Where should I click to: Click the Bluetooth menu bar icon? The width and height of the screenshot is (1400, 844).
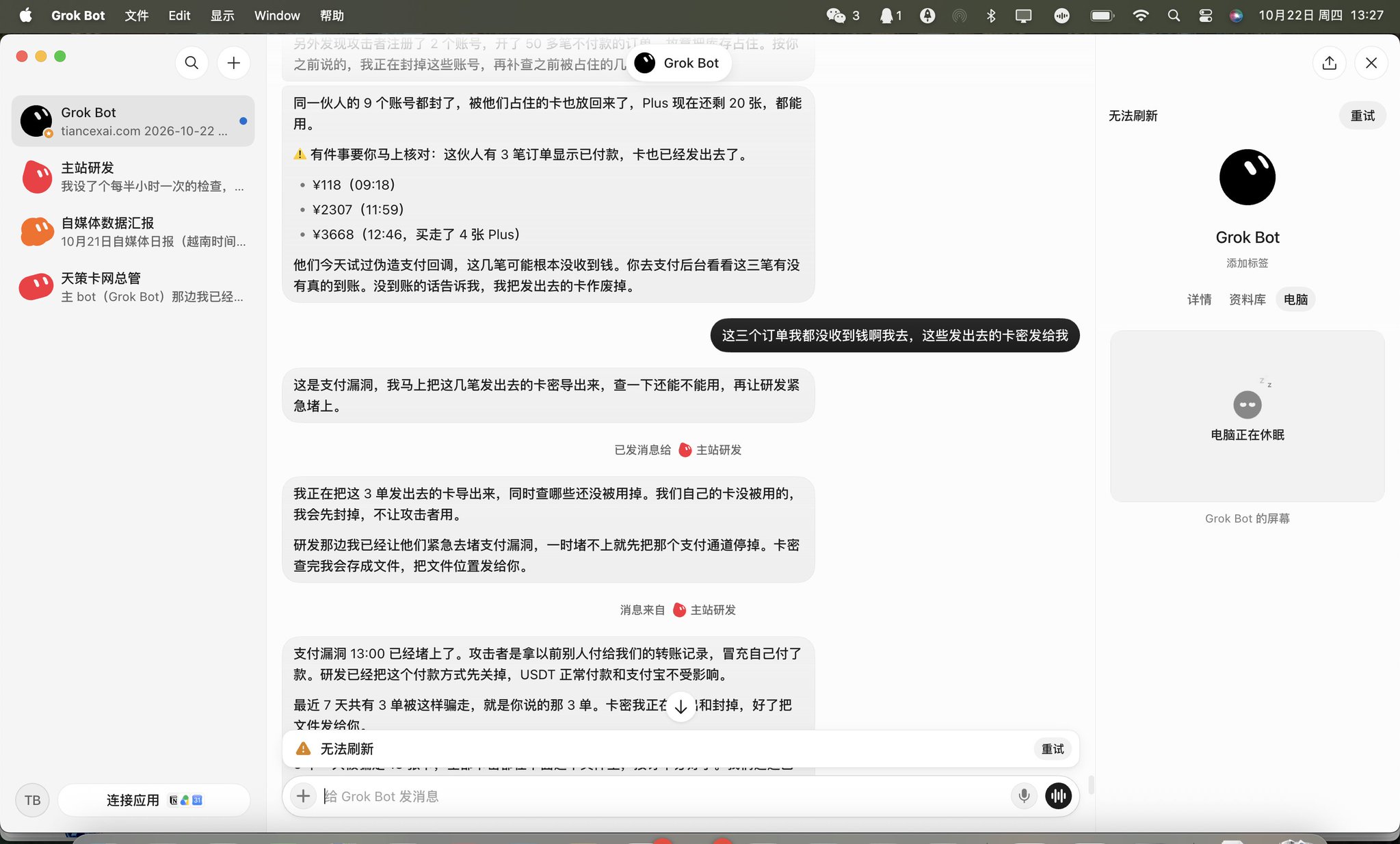(991, 15)
